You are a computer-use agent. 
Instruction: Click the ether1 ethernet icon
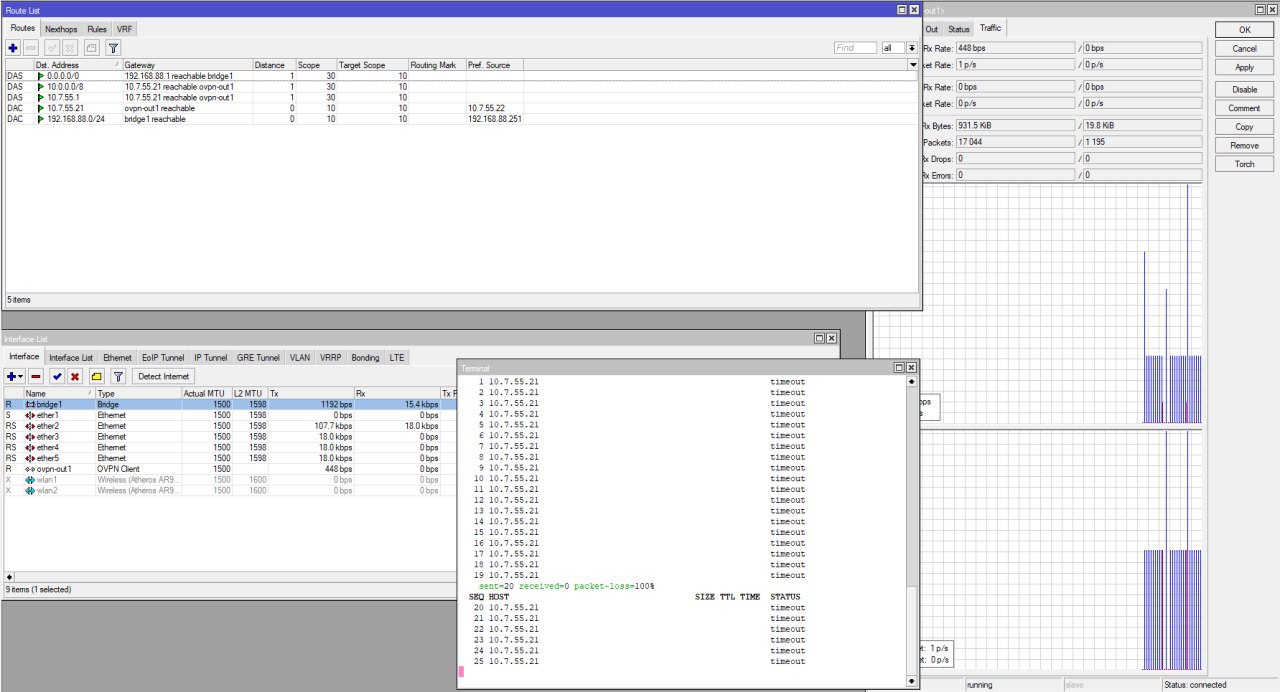point(30,415)
